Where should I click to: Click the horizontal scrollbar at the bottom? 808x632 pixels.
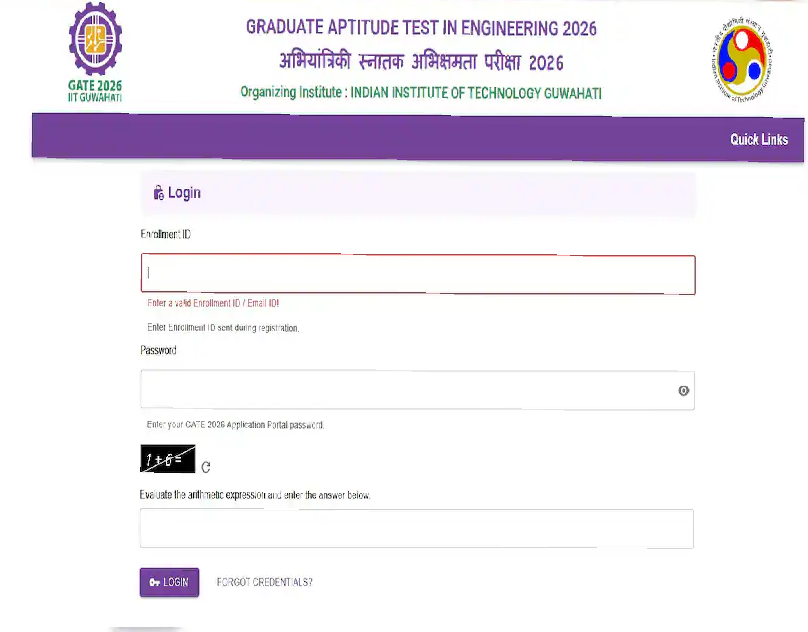pyautogui.click(x=150, y=629)
